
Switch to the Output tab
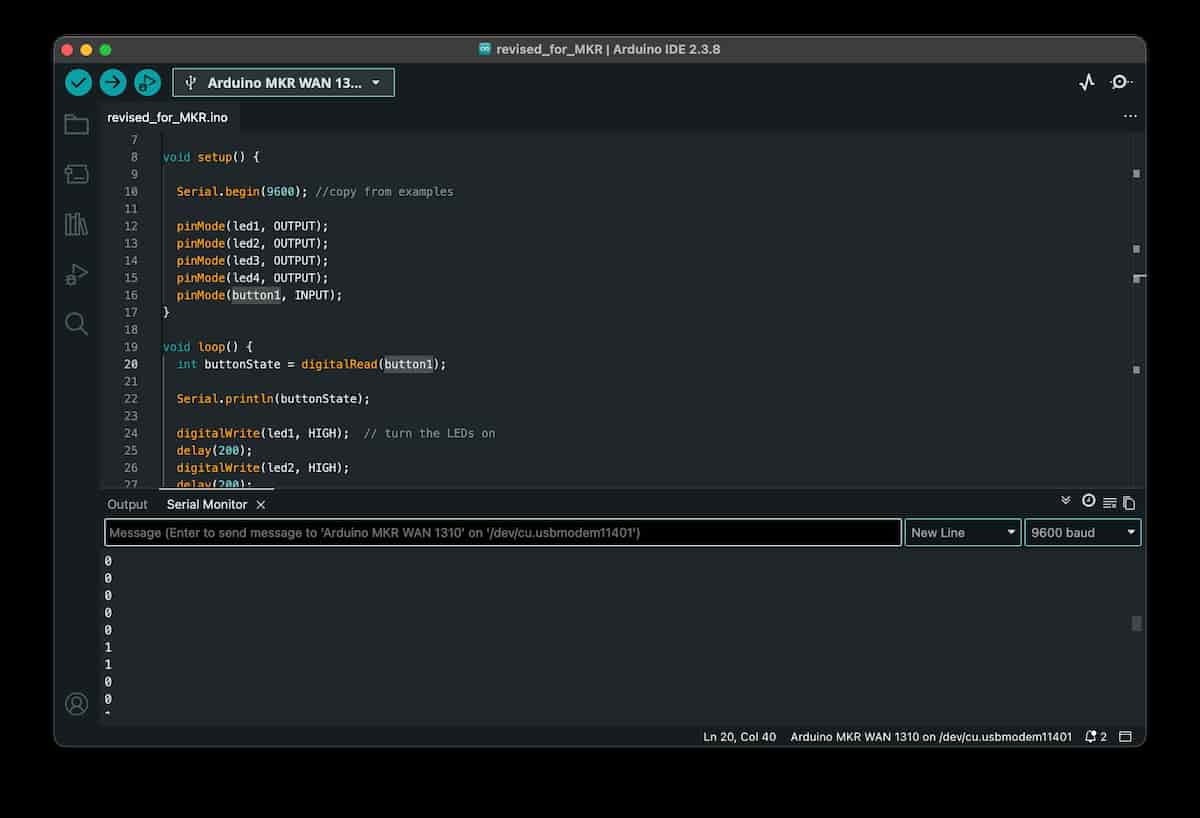pos(127,505)
